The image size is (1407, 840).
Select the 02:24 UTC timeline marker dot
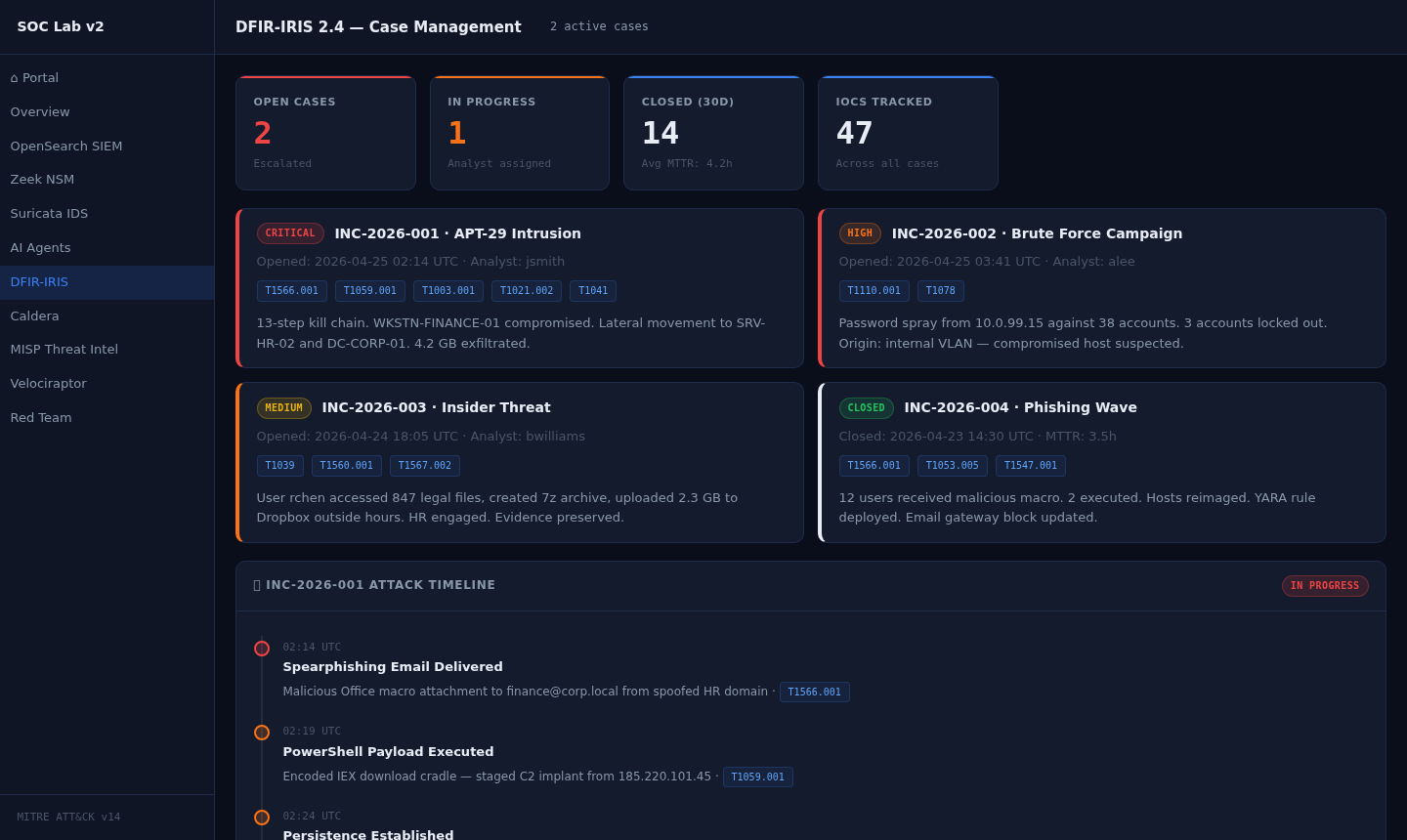point(262,818)
